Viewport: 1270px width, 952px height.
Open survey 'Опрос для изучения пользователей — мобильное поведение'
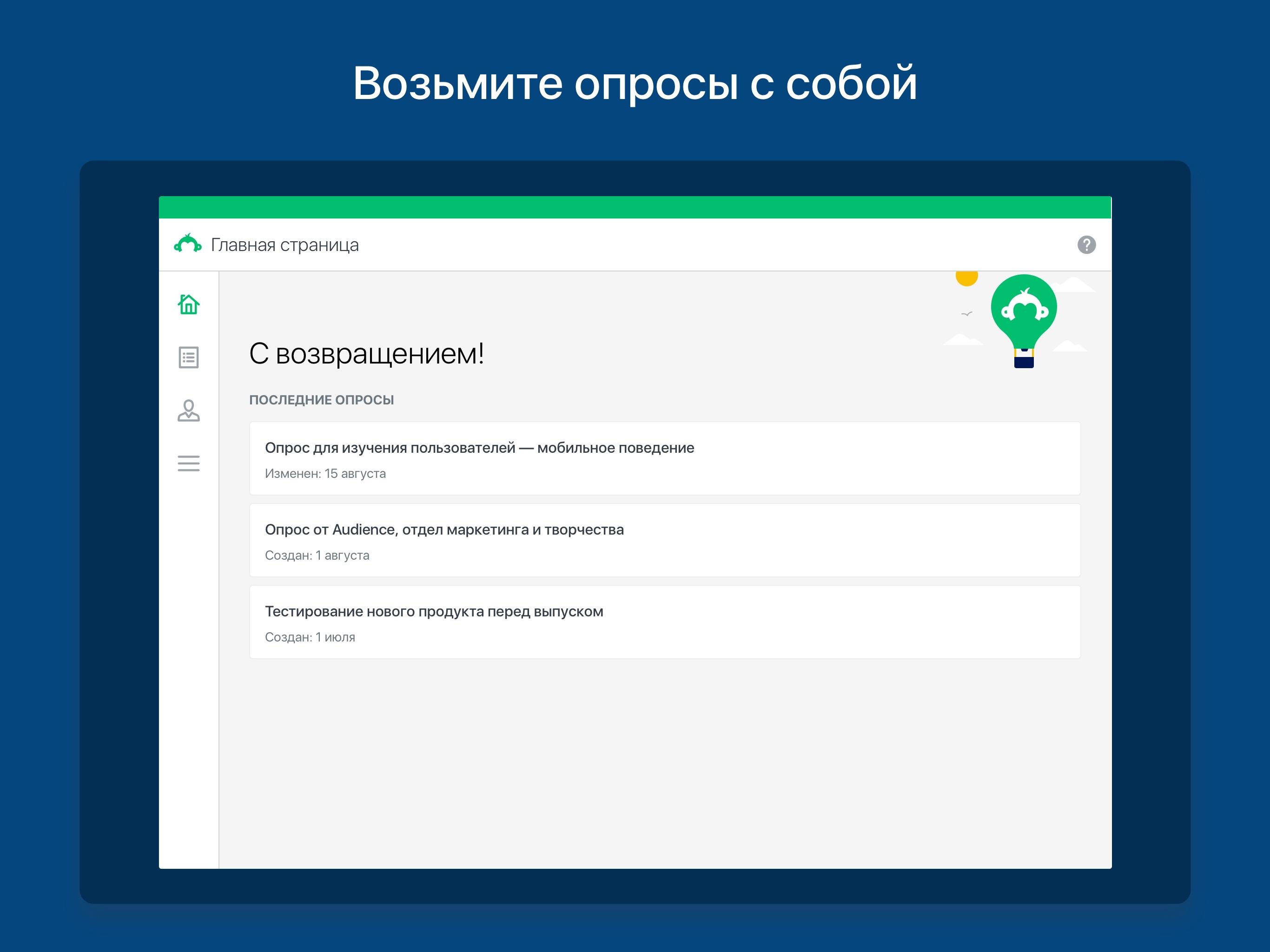pos(665,458)
